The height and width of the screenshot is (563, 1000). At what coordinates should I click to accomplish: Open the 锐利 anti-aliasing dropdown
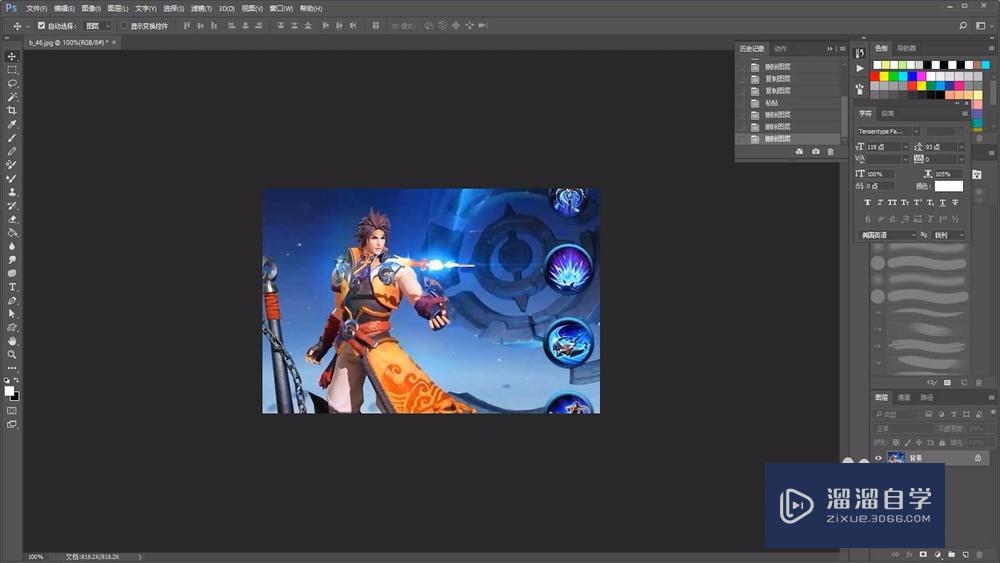949,235
